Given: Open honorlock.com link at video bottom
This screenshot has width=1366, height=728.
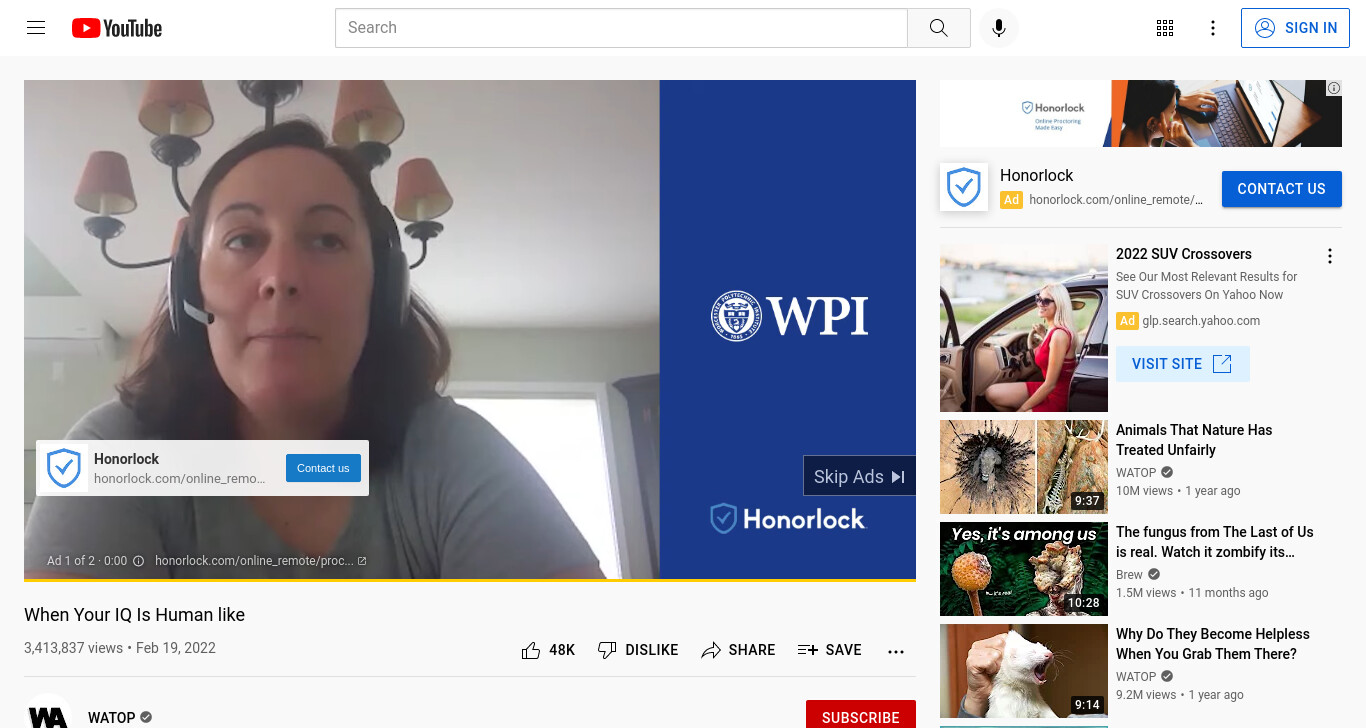Looking at the screenshot, I should [x=260, y=561].
